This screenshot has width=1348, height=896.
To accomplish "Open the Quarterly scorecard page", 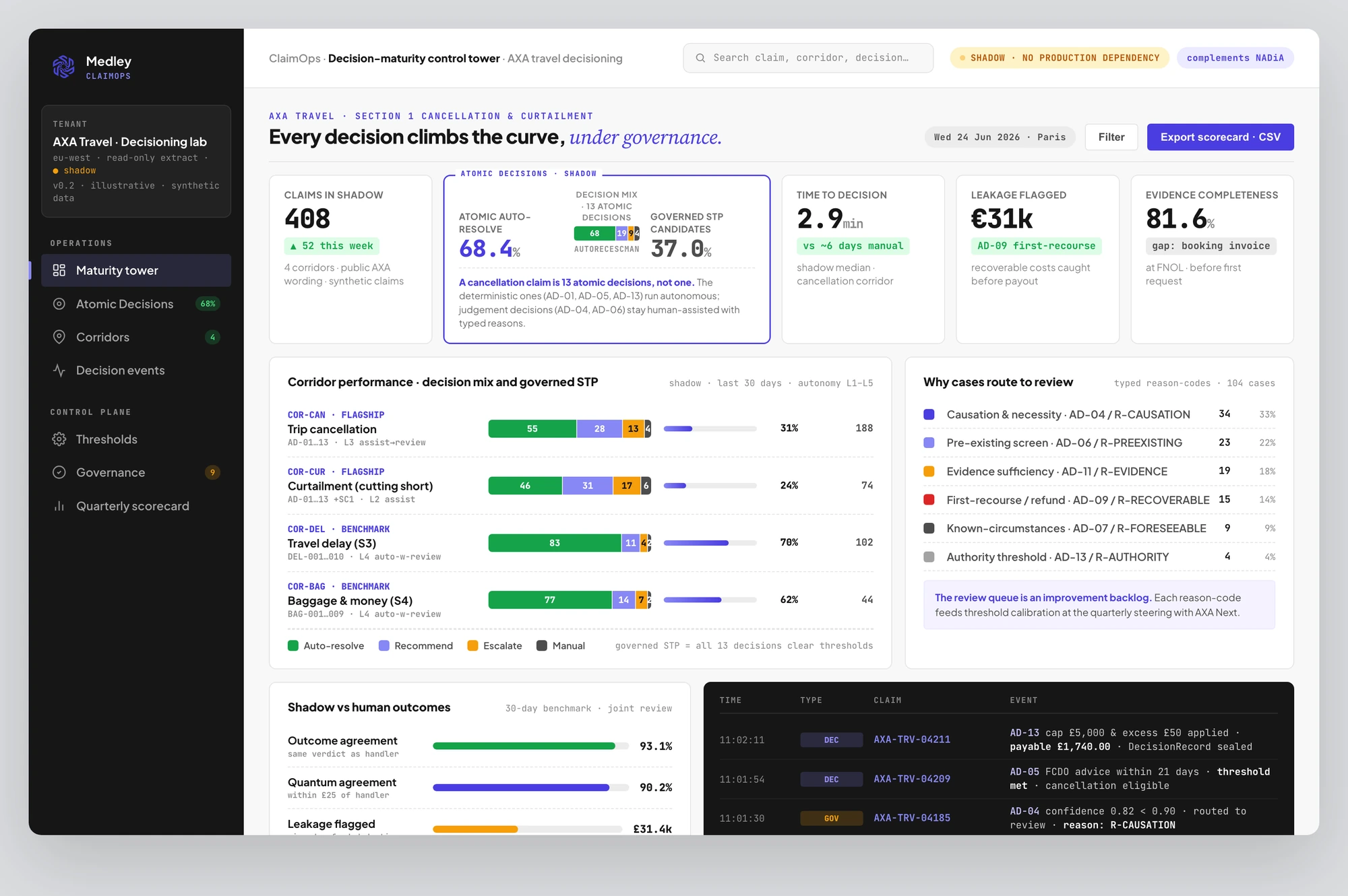I will 136,506.
